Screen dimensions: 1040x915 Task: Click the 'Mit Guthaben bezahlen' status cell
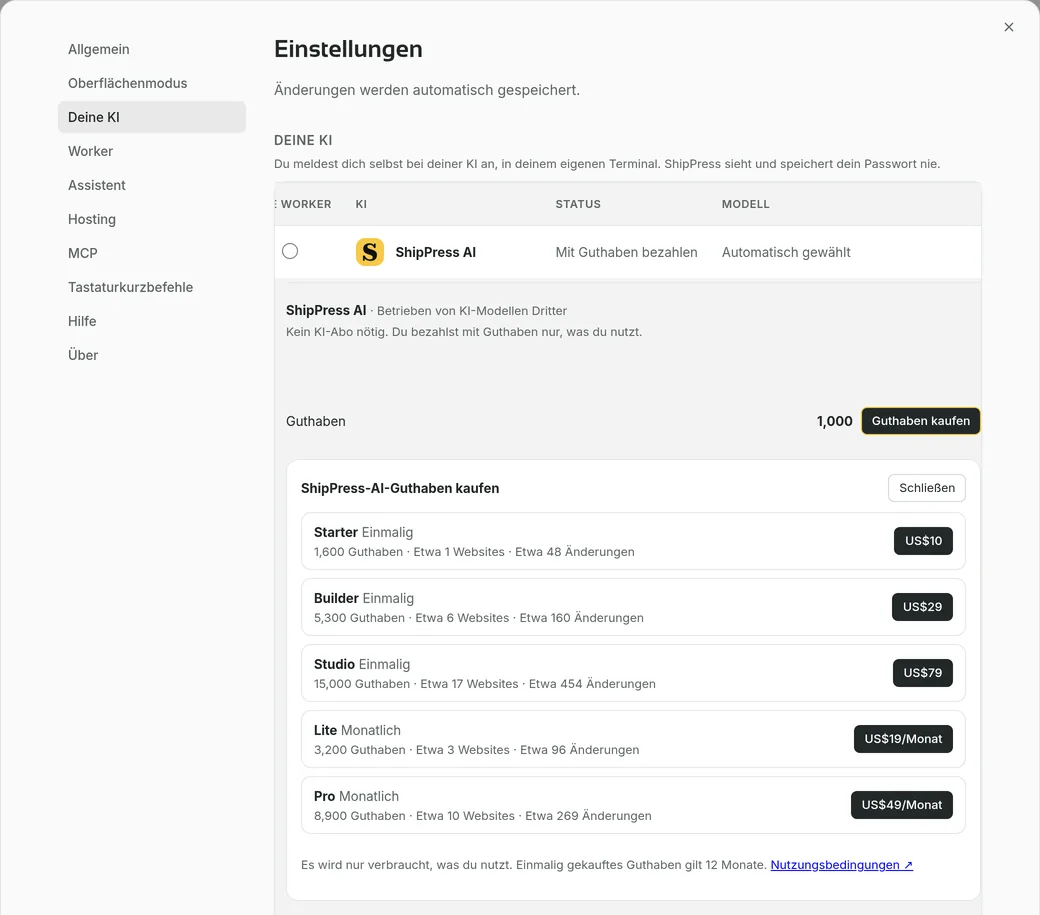pyautogui.click(x=626, y=252)
